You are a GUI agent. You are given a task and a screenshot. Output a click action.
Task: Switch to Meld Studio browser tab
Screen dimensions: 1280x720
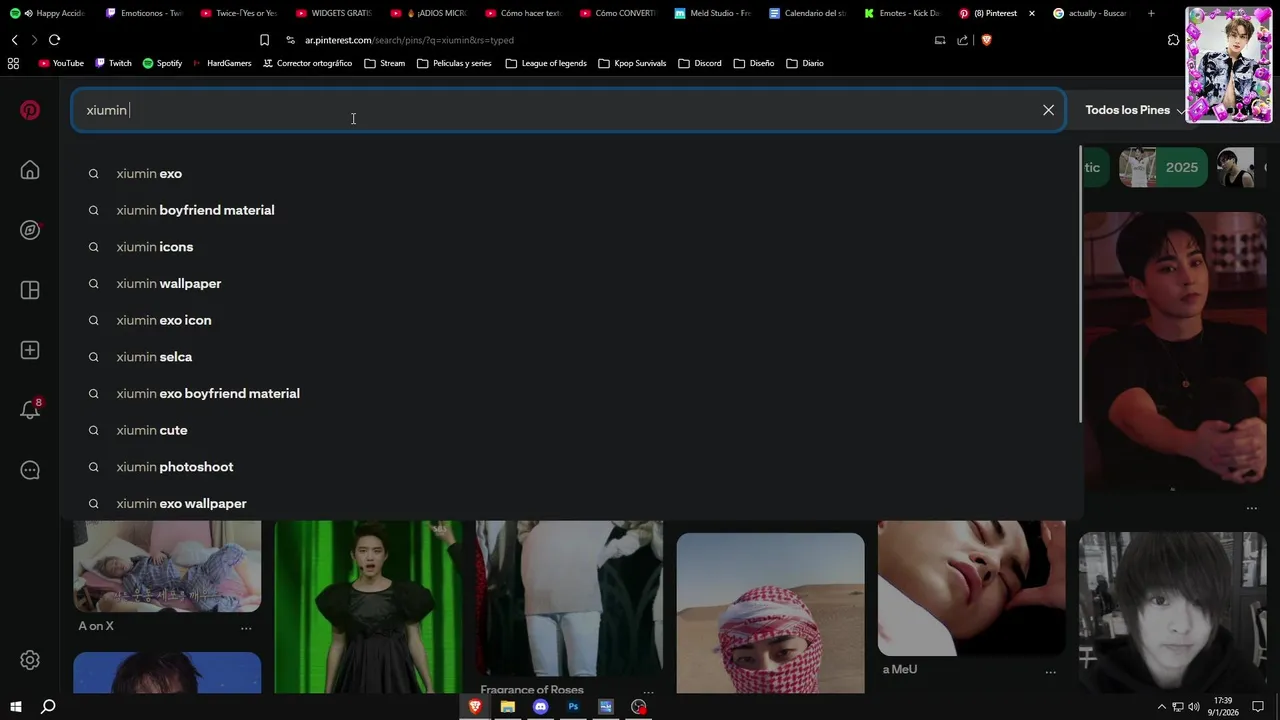tap(712, 13)
